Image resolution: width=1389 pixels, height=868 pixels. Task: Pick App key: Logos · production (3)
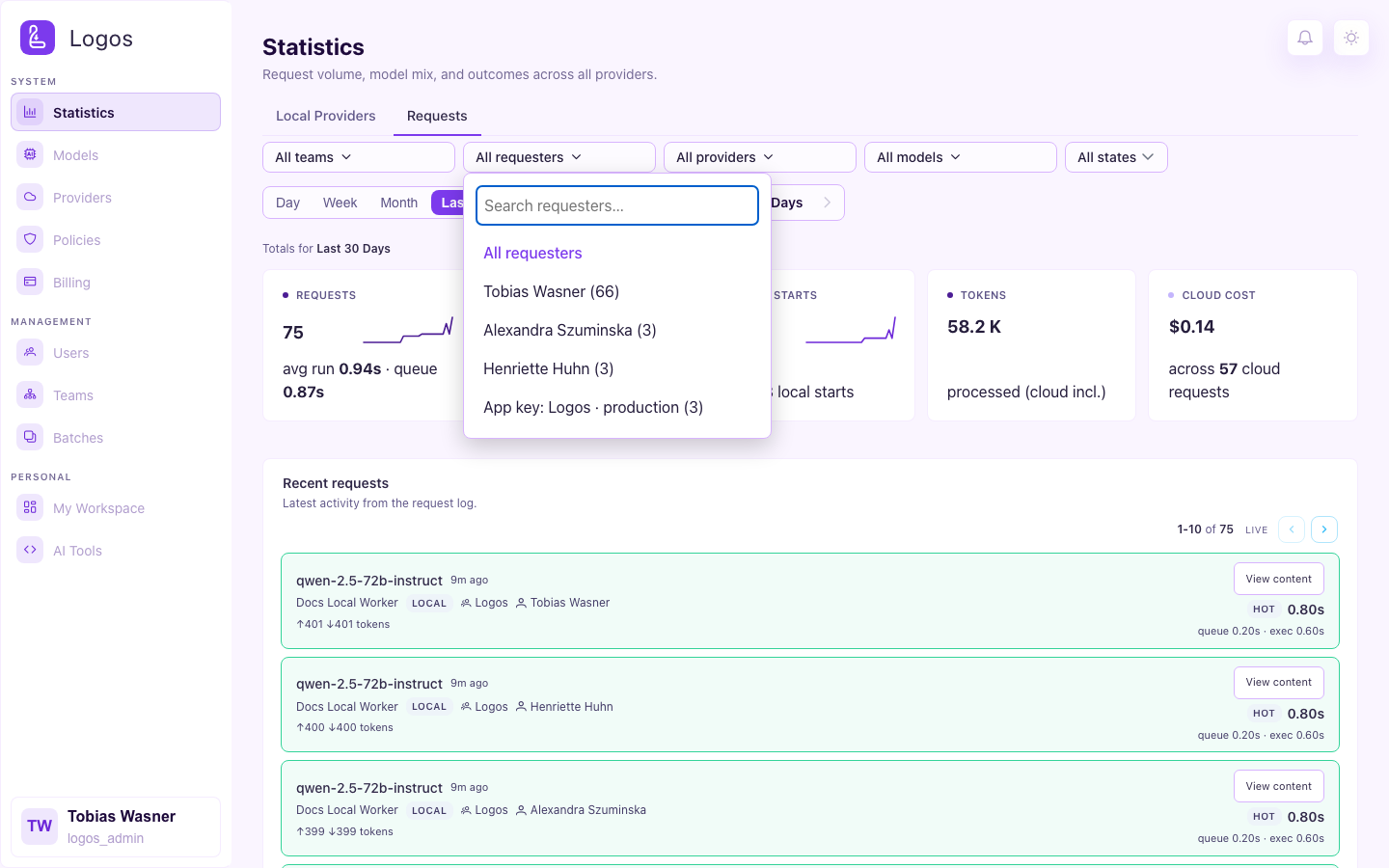point(617,407)
